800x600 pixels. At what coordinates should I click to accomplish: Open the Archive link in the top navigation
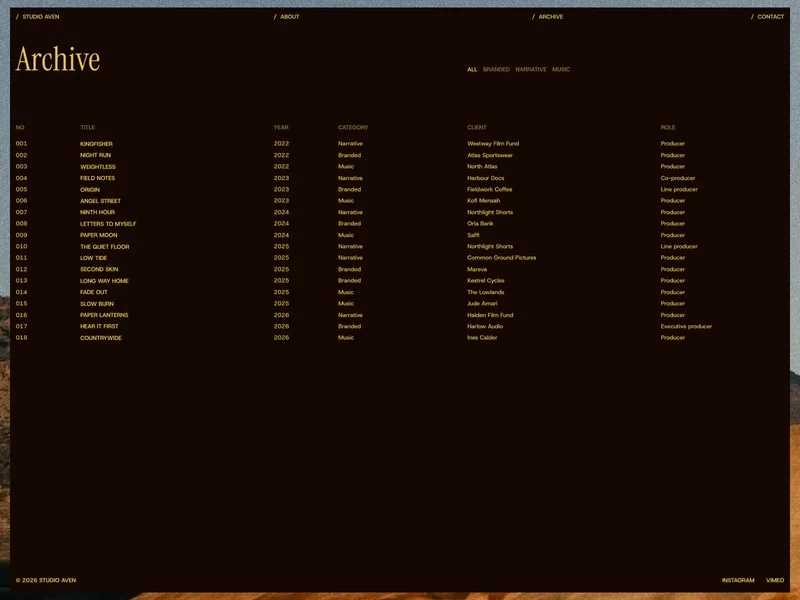[x=548, y=17]
